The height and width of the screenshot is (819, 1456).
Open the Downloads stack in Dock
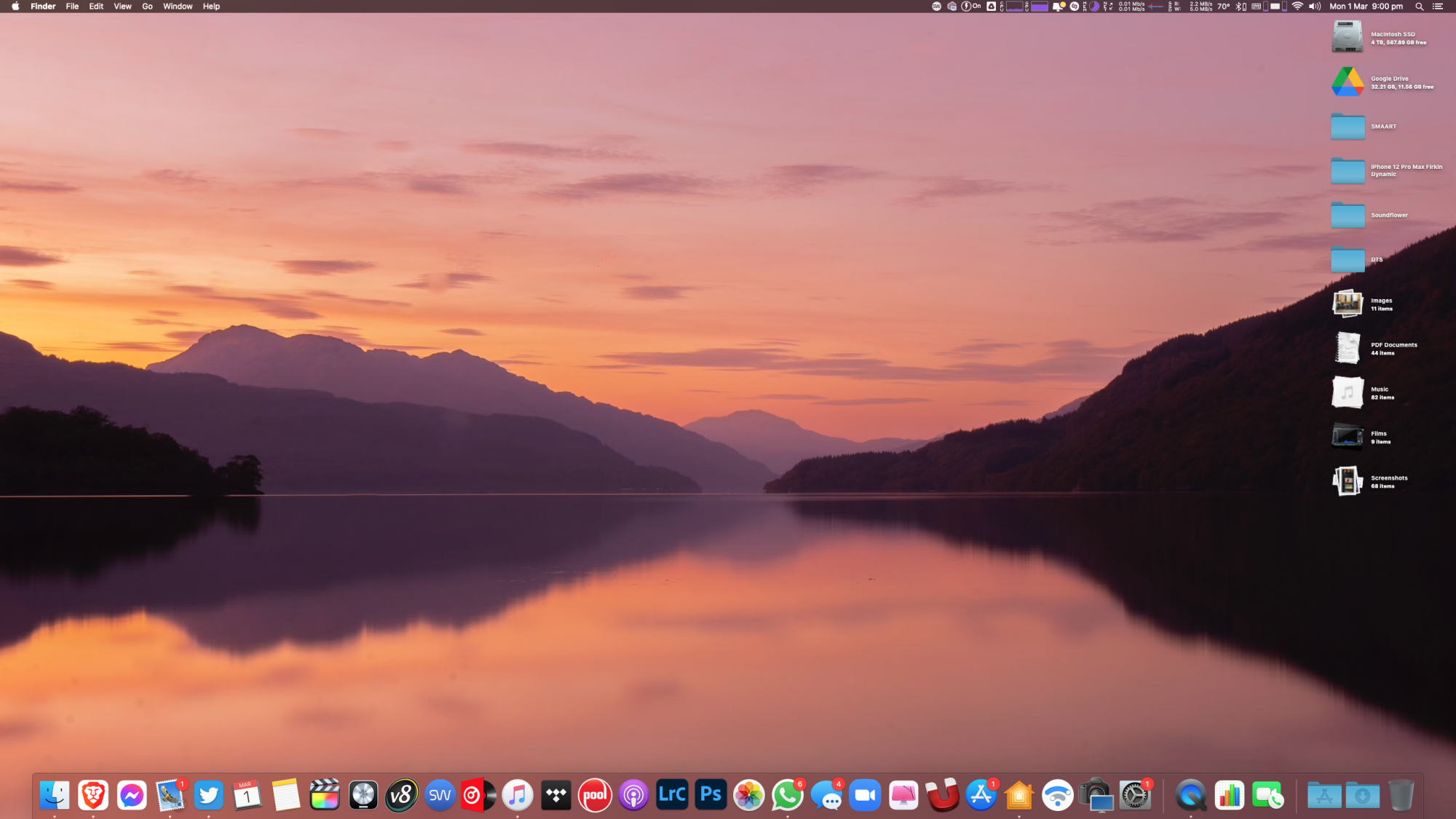point(1362,795)
